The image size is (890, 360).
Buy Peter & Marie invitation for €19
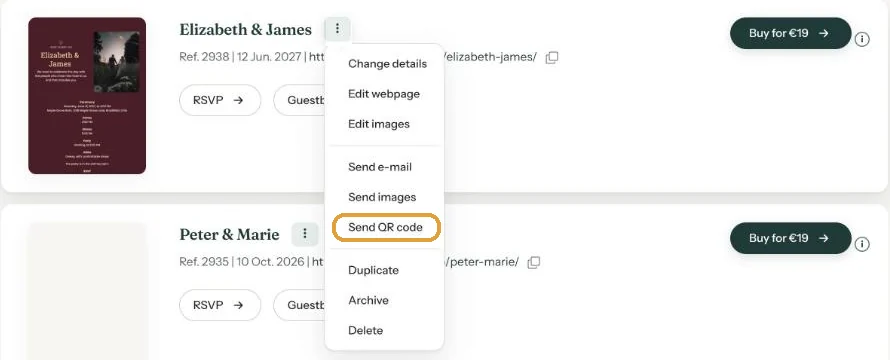[x=791, y=238]
